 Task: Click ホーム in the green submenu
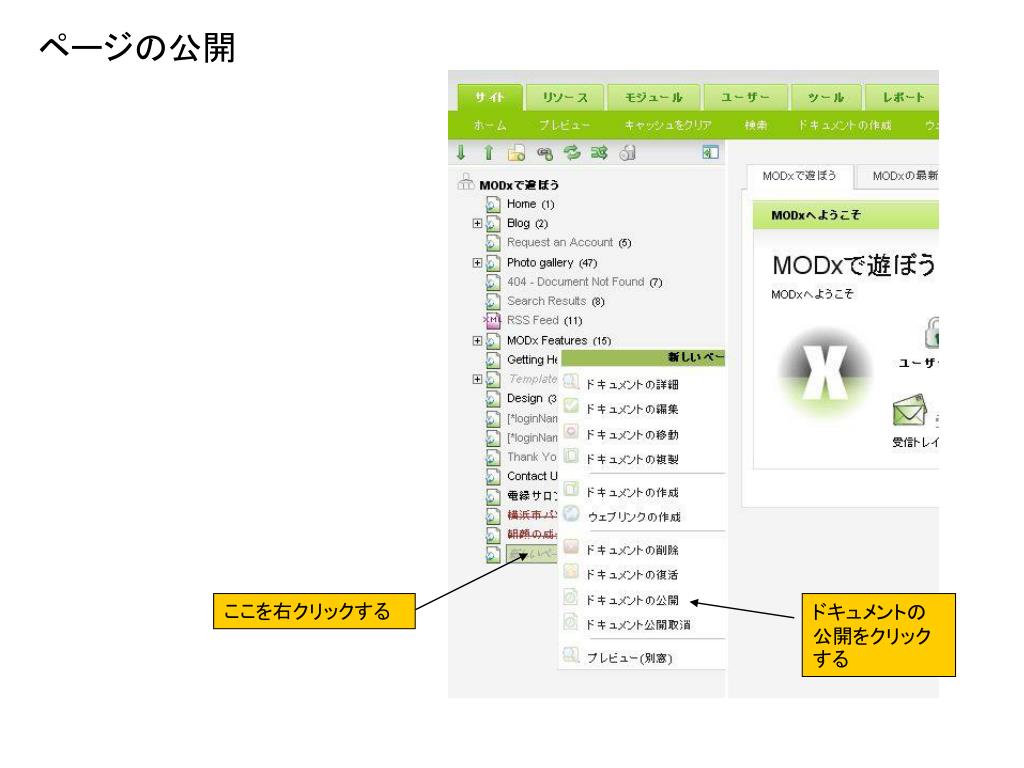(x=490, y=125)
